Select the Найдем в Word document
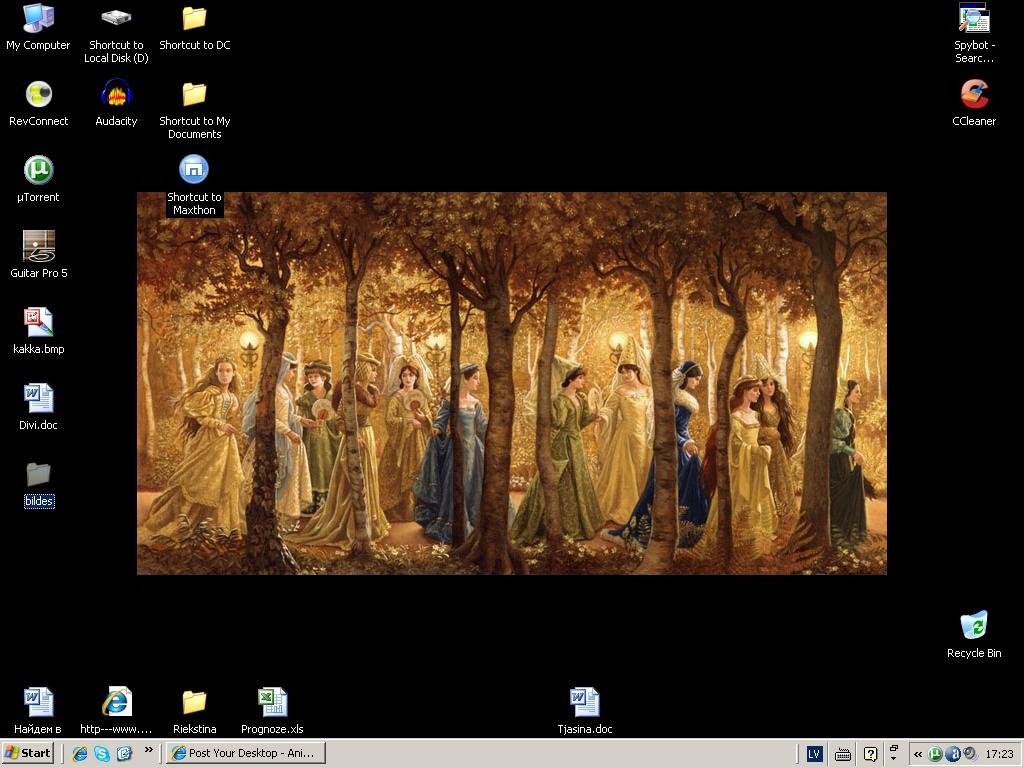 (38, 711)
